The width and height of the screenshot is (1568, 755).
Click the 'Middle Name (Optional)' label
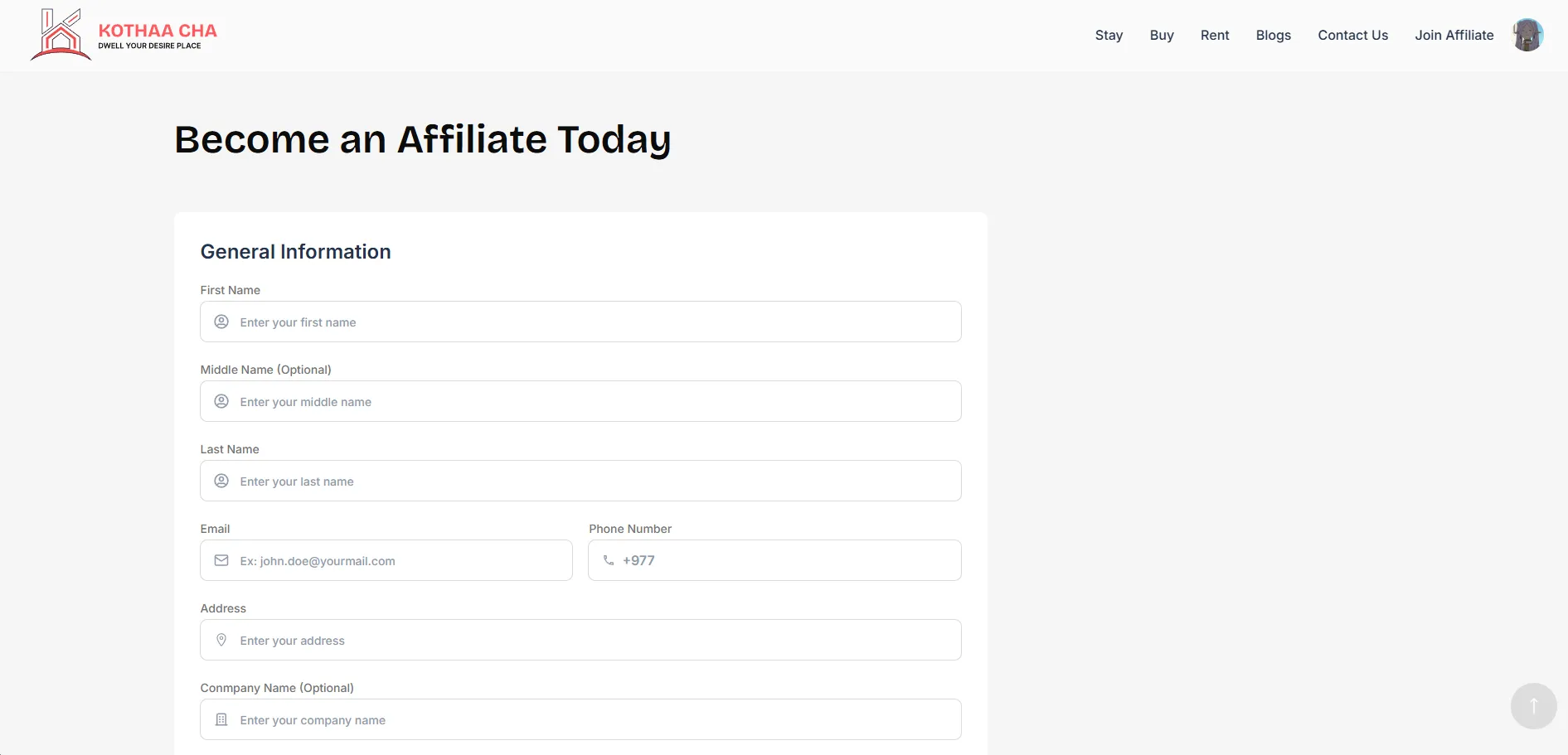pyautogui.click(x=265, y=370)
